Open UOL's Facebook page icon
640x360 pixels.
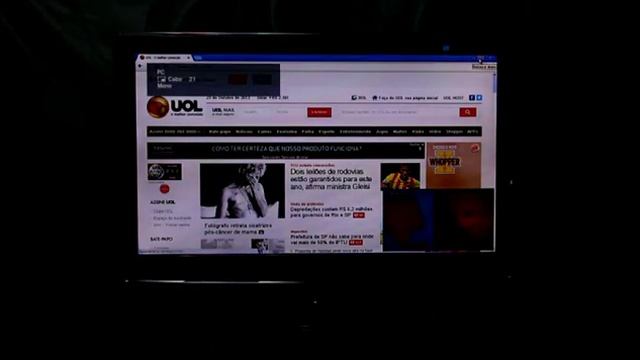click(472, 98)
